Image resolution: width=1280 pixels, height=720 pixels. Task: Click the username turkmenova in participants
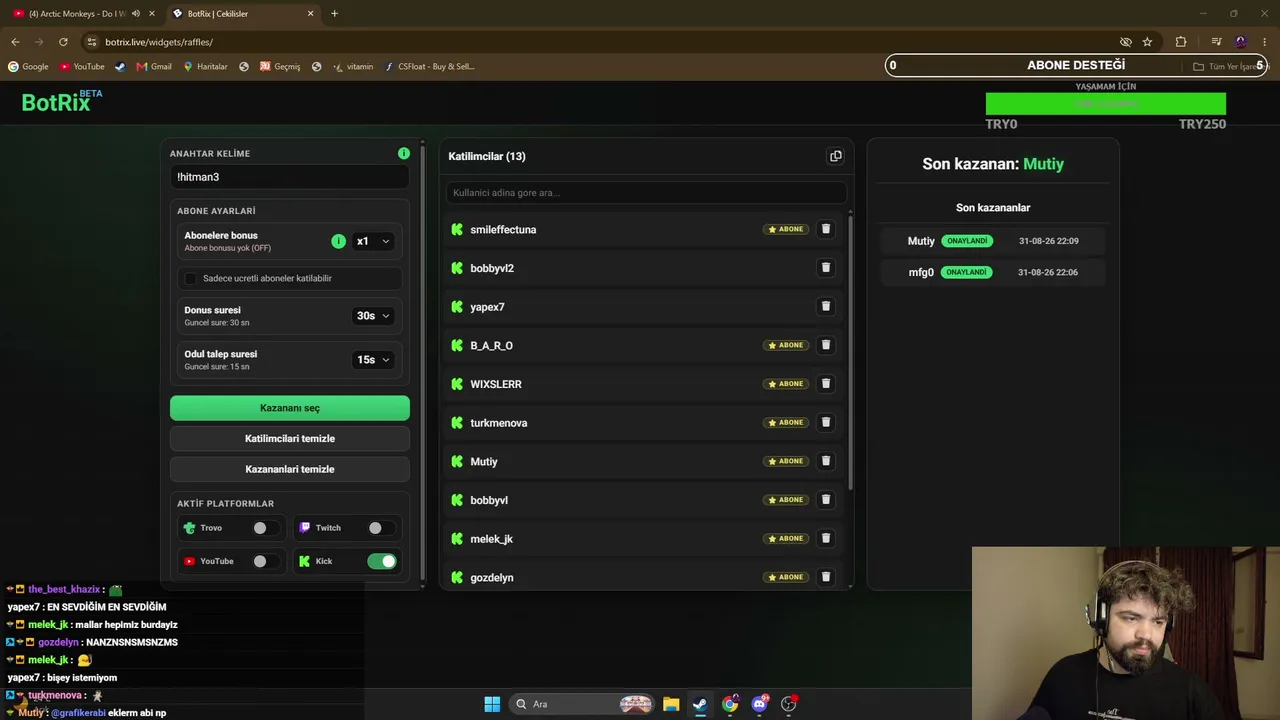tap(499, 423)
